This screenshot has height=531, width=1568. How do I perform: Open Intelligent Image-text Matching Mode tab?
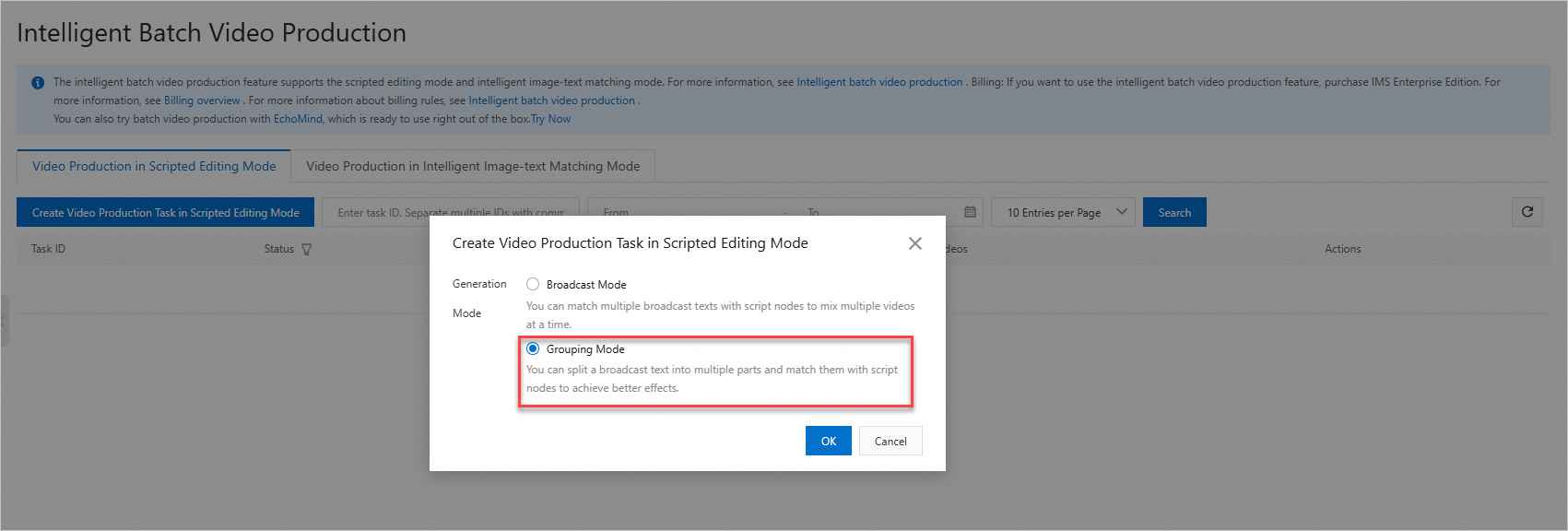pos(473,166)
